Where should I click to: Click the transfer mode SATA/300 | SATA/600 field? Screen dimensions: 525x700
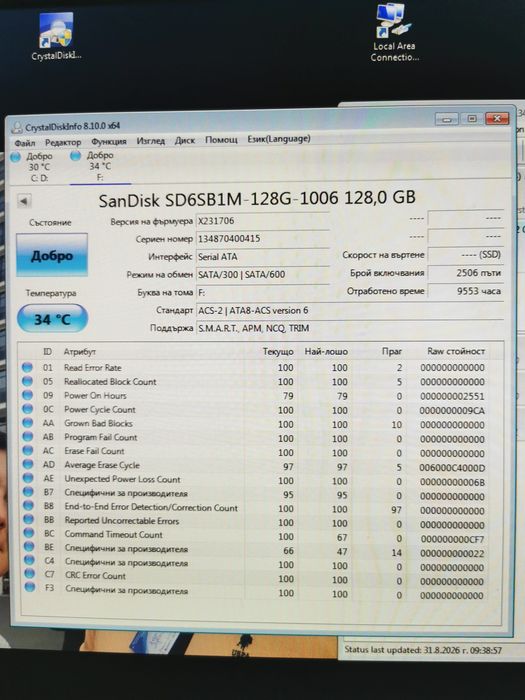click(x=262, y=274)
